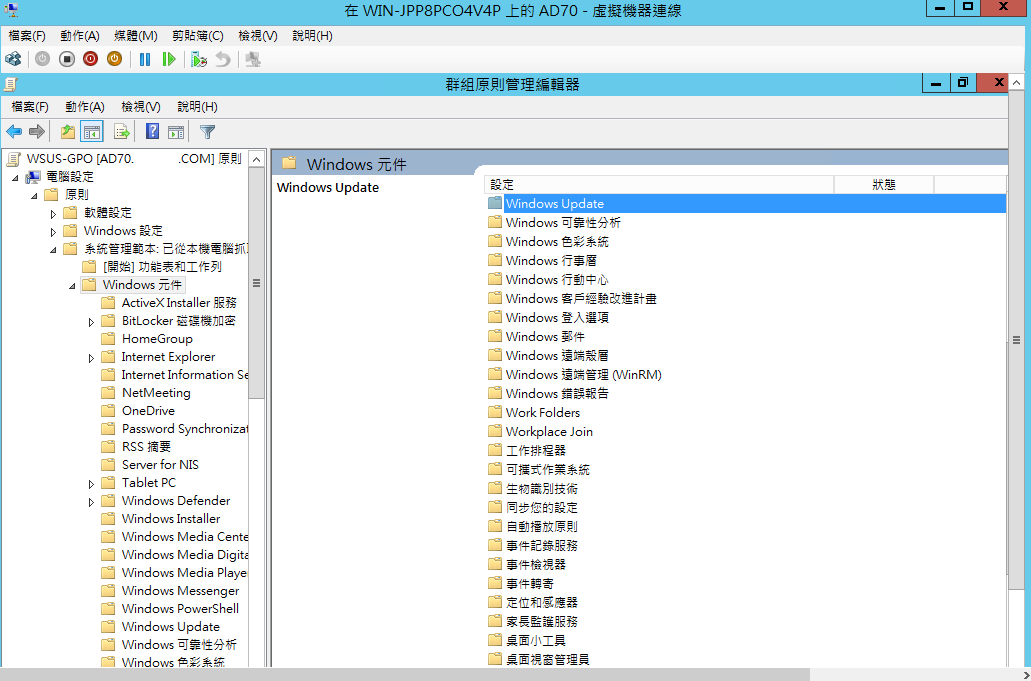Click folder icon beside Windows 錯誤報告
The image size is (1031, 681).
(495, 393)
